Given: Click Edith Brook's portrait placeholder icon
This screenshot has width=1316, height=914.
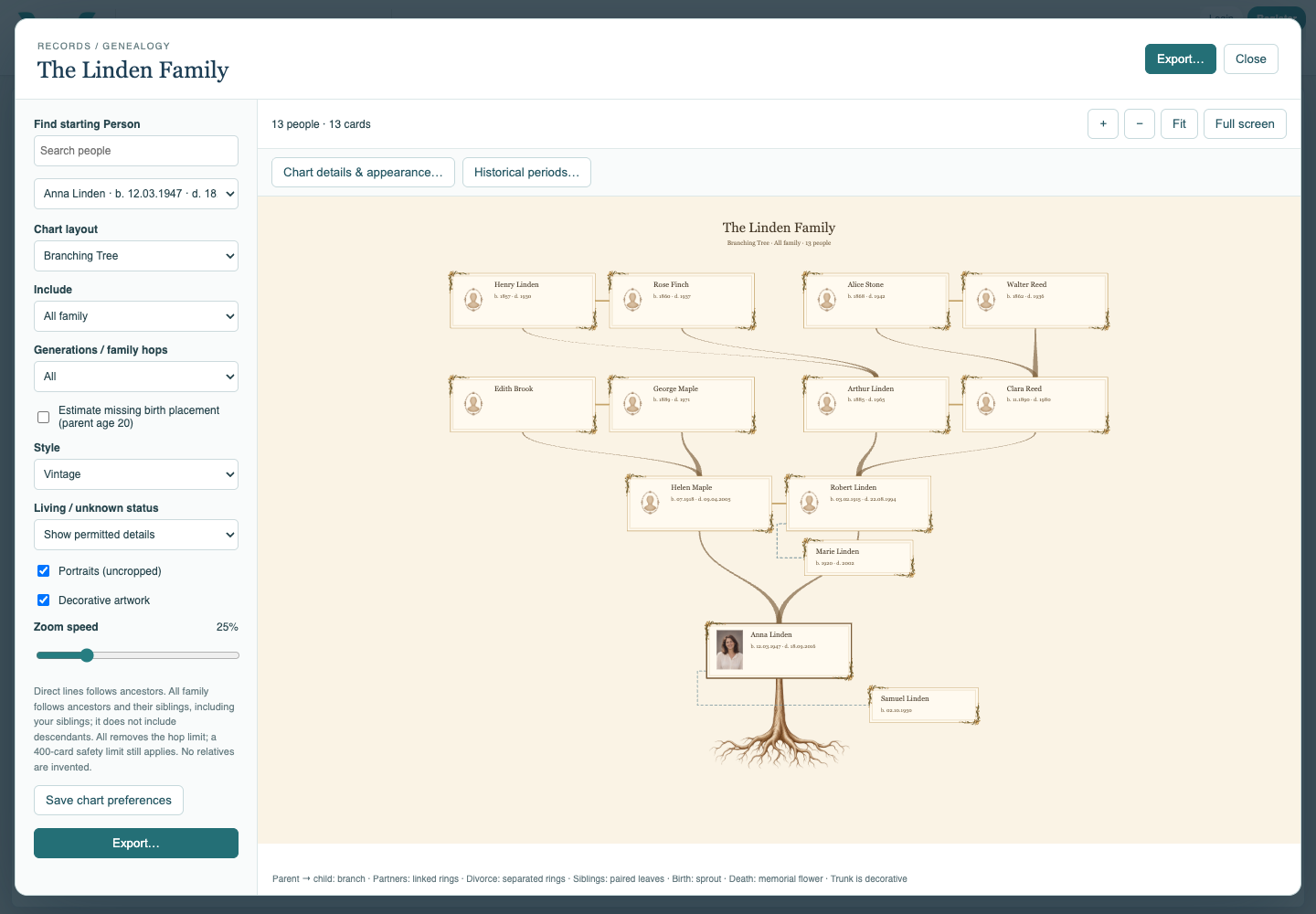Looking at the screenshot, I should point(473,404).
